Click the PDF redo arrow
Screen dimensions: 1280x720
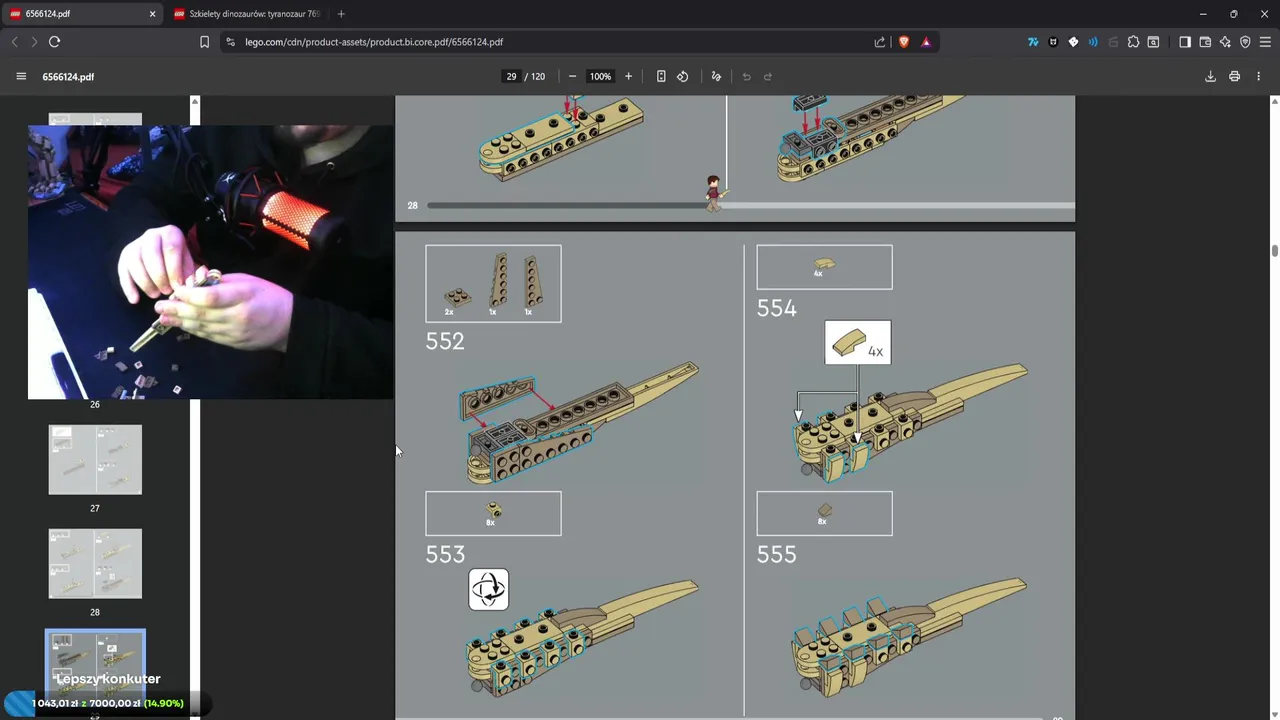coord(768,77)
